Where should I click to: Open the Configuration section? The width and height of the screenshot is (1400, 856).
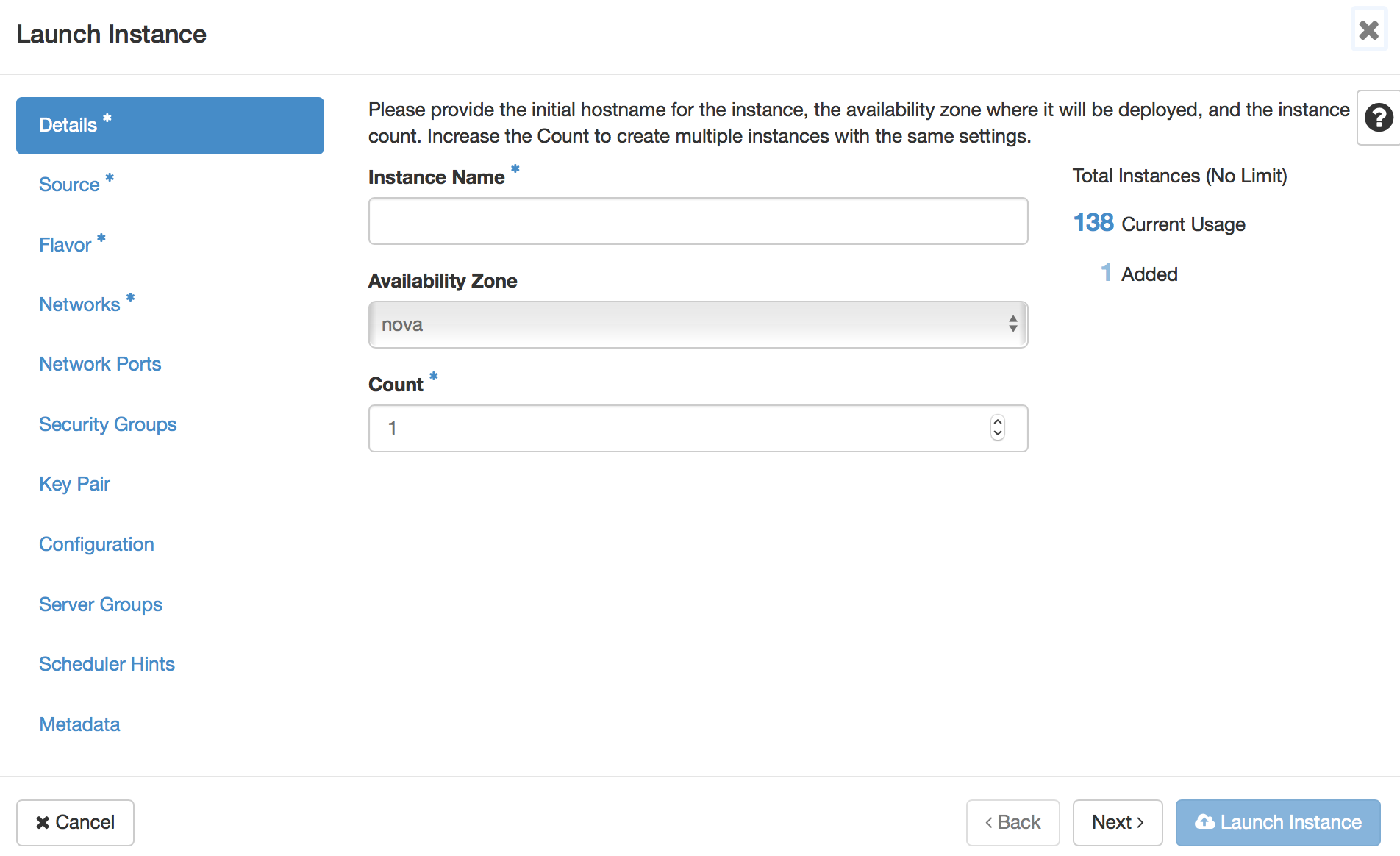click(x=96, y=544)
